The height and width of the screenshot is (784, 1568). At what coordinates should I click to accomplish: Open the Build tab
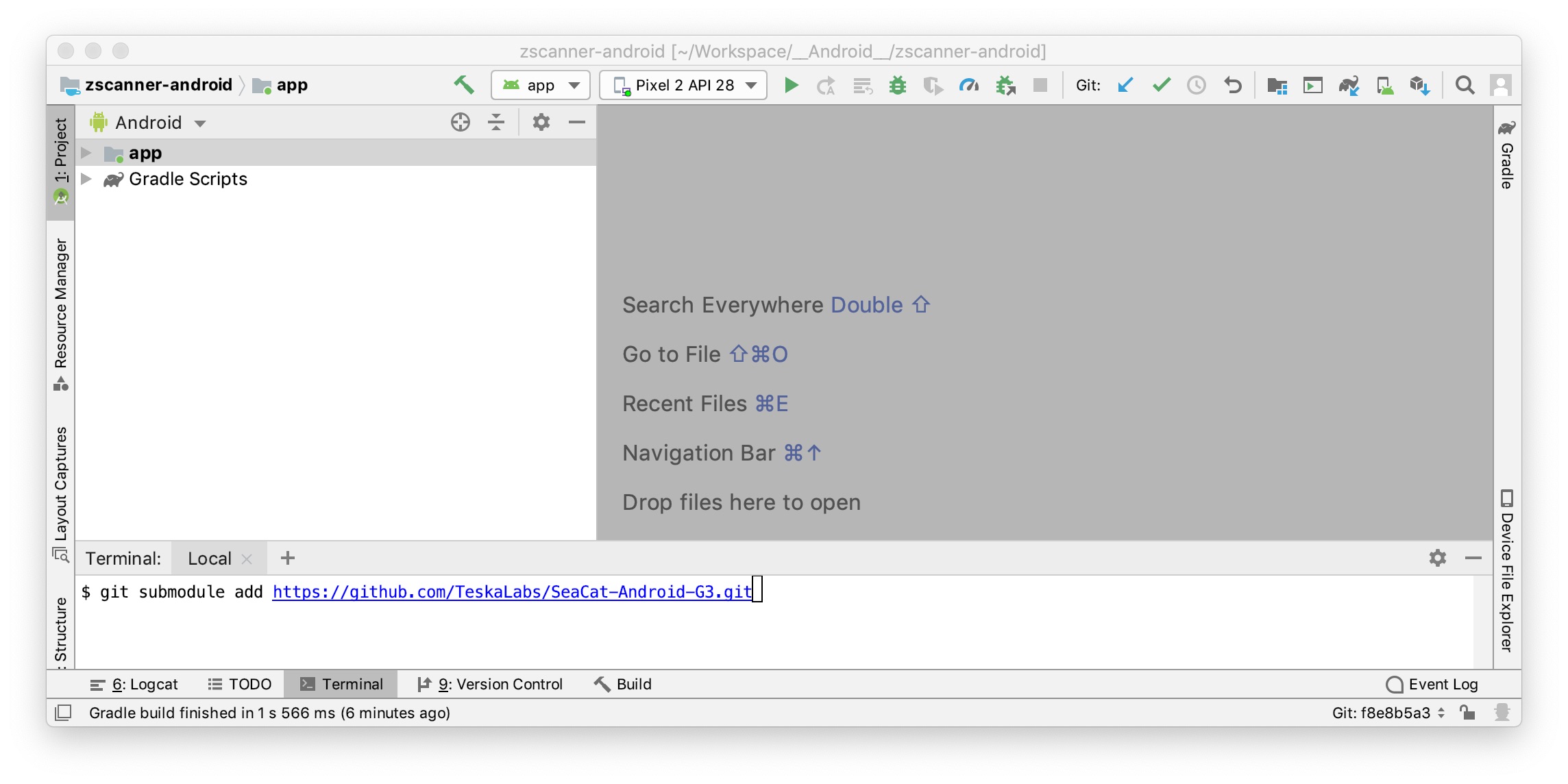[x=623, y=684]
